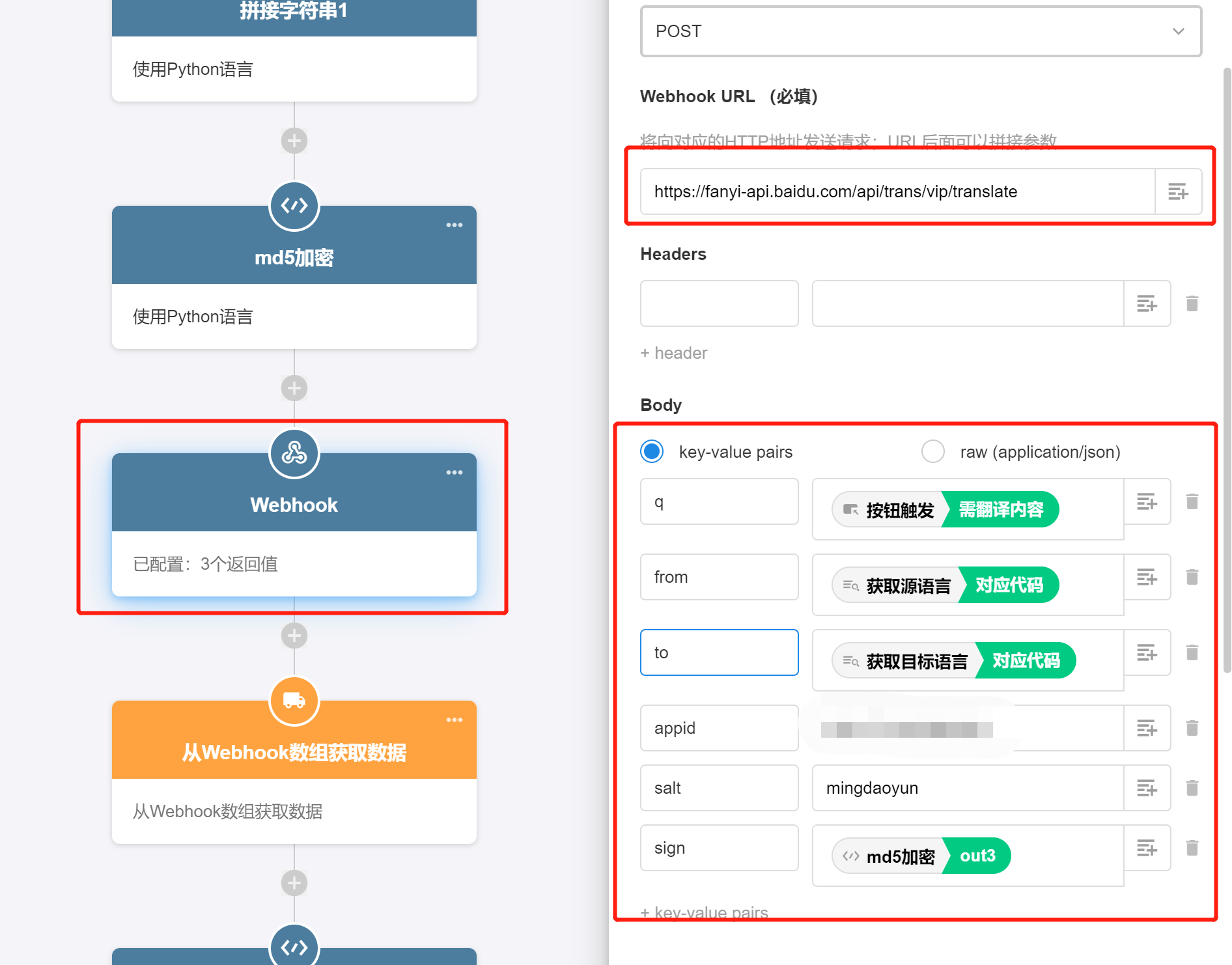Delete the 'to' key-value pair
Viewport: 1232px width, 965px height.
pos(1192,652)
